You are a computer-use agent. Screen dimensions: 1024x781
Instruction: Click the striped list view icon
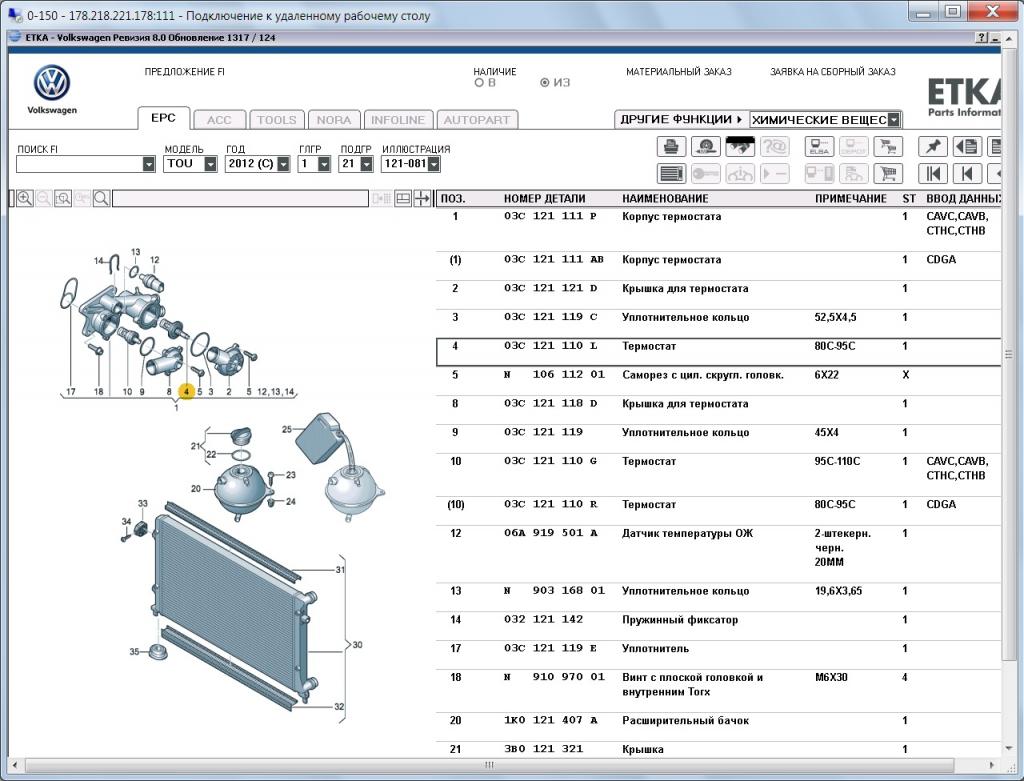click(x=671, y=174)
